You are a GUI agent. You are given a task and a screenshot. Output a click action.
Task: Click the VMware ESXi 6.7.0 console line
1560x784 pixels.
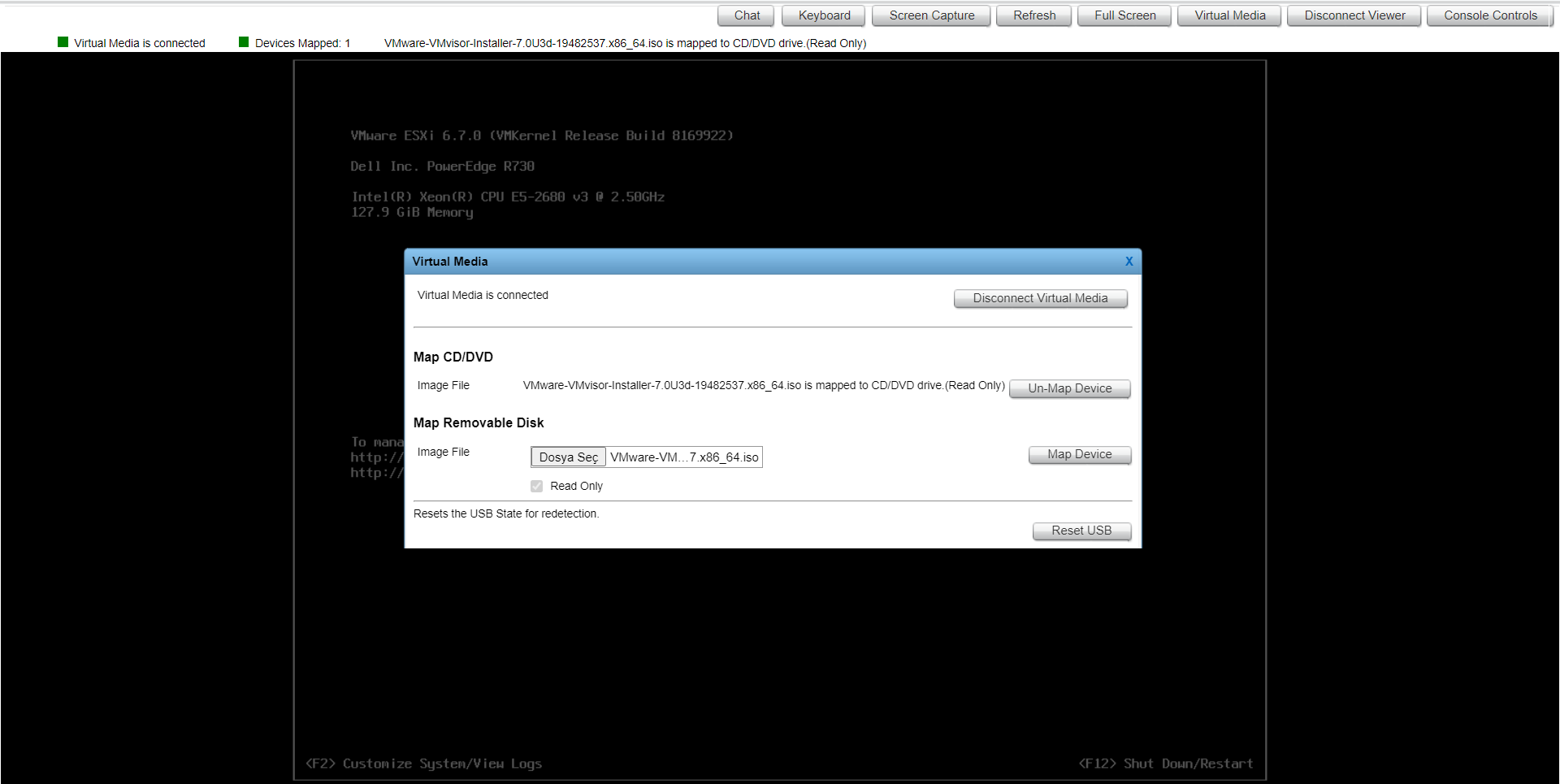pos(542,136)
